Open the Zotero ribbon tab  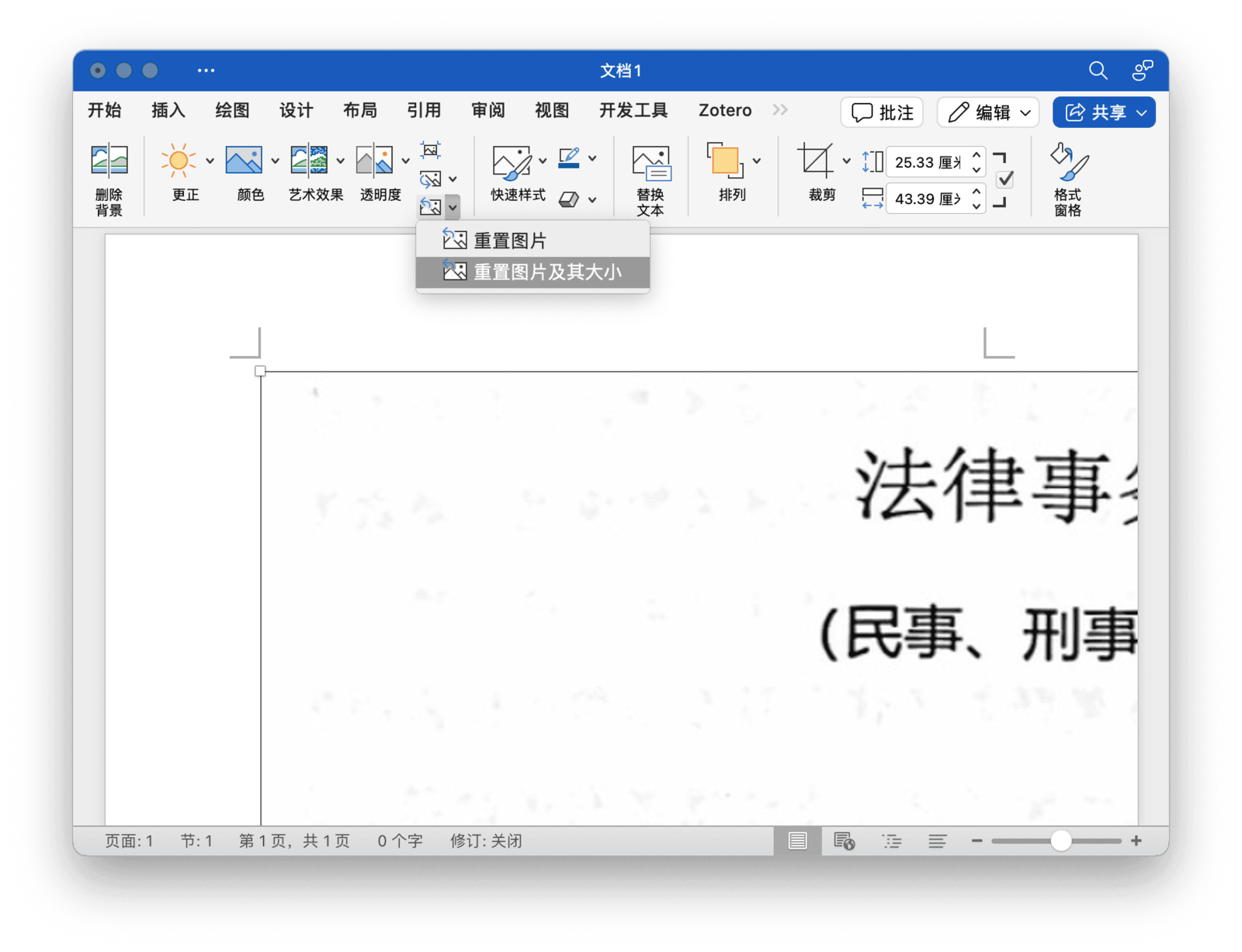click(x=723, y=110)
